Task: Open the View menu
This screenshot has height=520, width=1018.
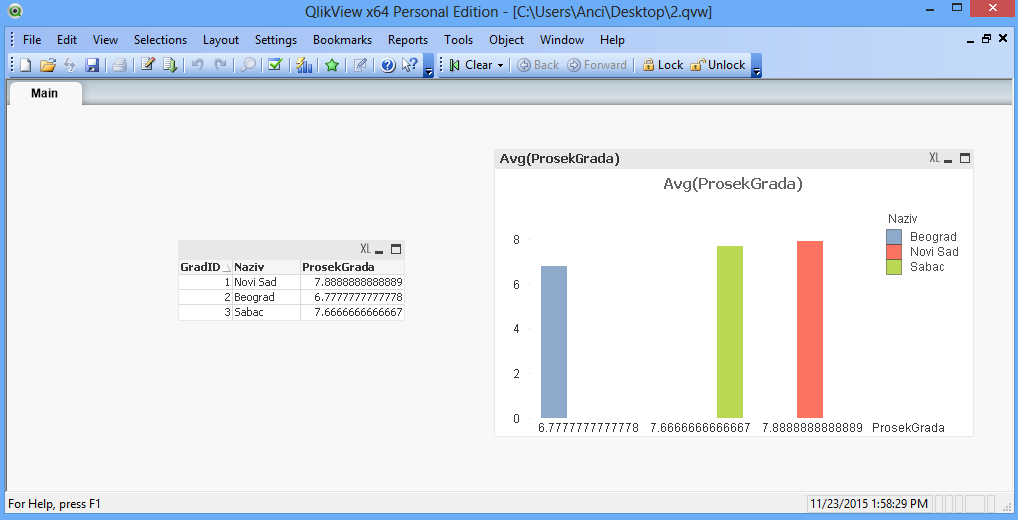Action: coord(105,40)
